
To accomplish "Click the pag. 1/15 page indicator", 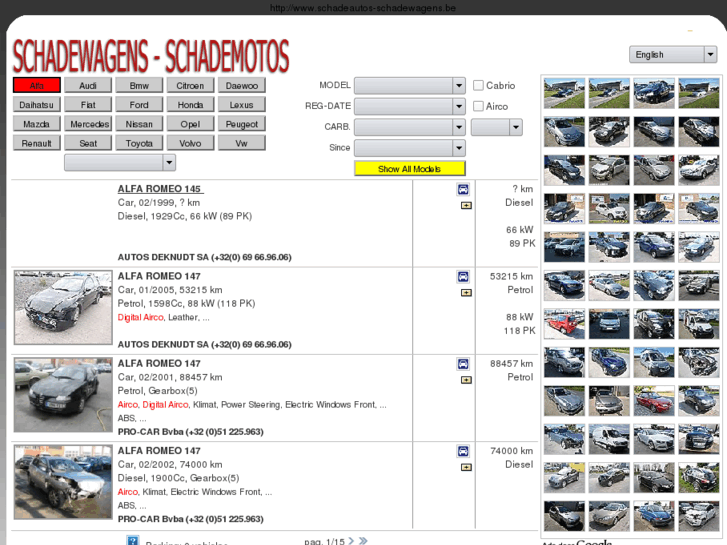I will (325, 541).
